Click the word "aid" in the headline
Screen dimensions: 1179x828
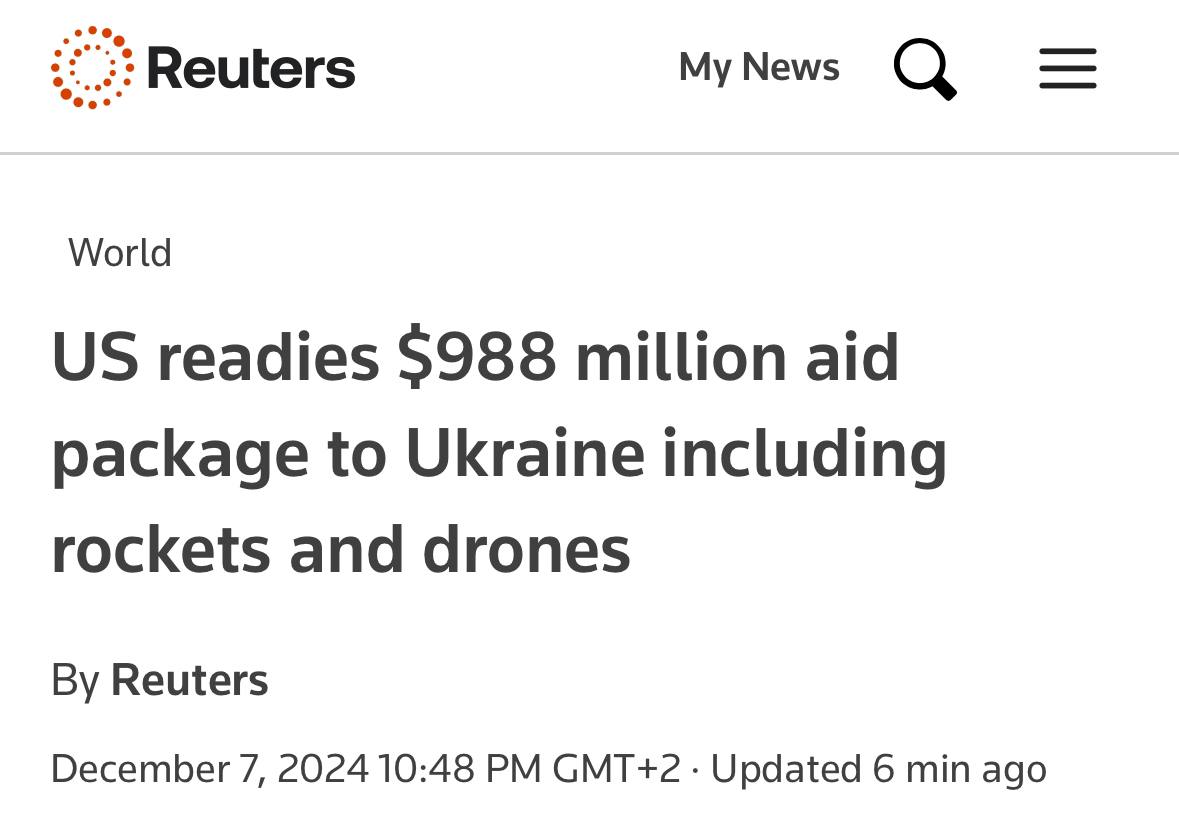853,357
